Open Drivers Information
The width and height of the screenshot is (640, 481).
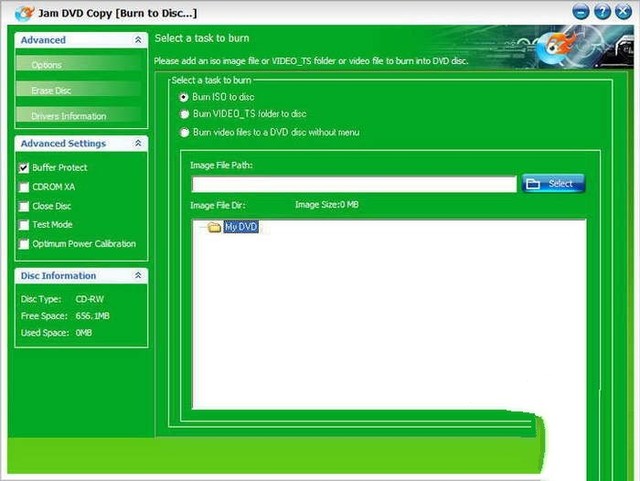tap(78, 116)
